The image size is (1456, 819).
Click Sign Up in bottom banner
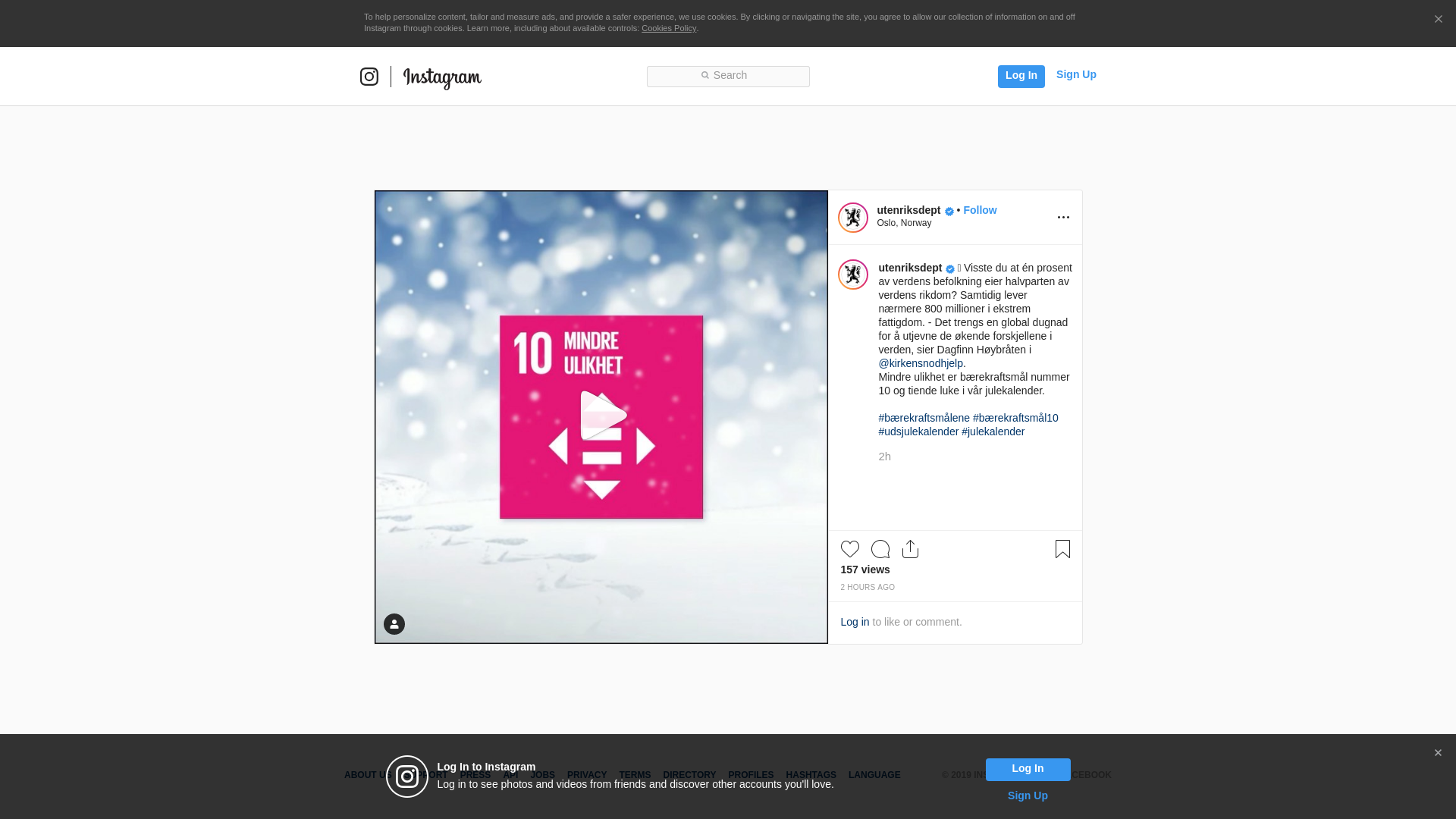click(1028, 795)
